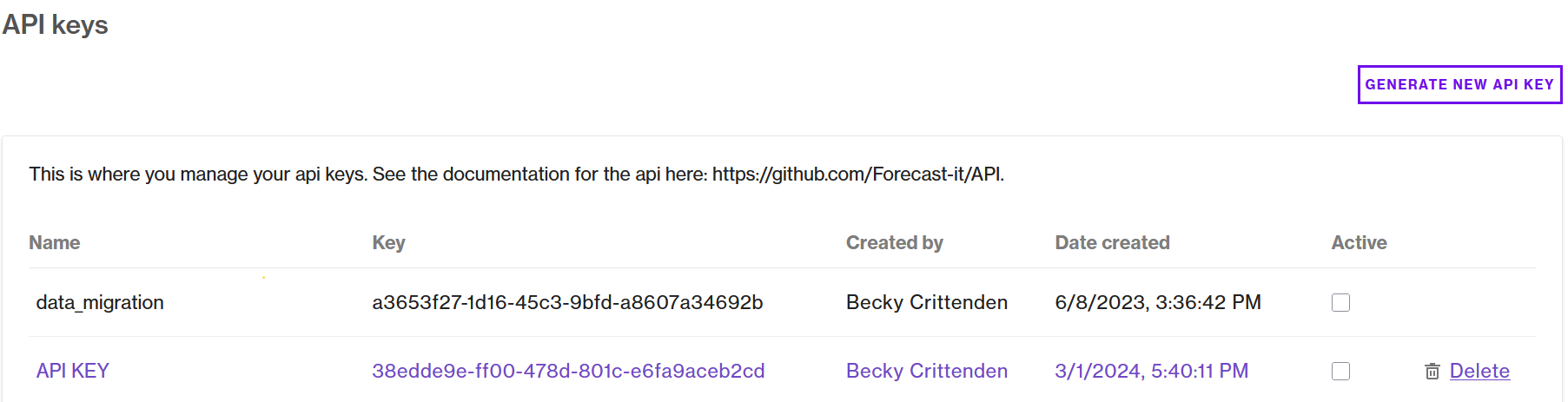Screen dimensions: 1568x402
Task: Select the data_migration key name
Action: click(x=100, y=302)
